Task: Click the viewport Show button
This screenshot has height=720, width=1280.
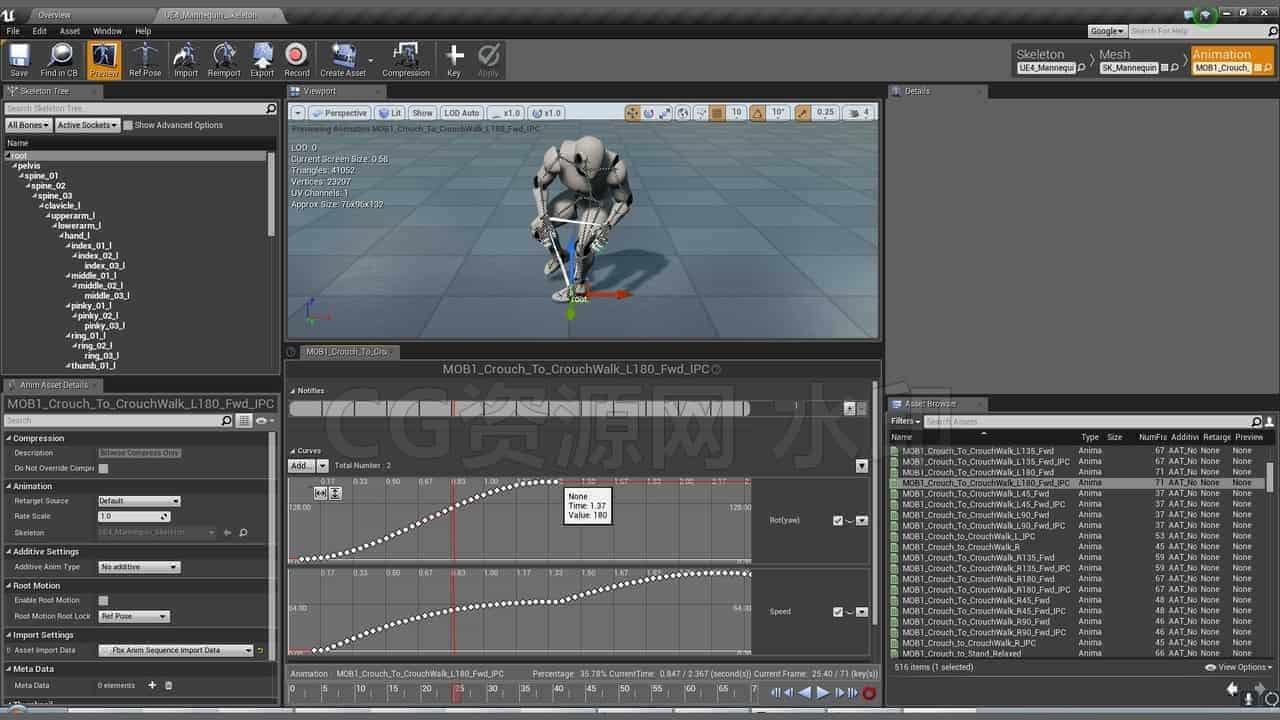Action: 423,113
